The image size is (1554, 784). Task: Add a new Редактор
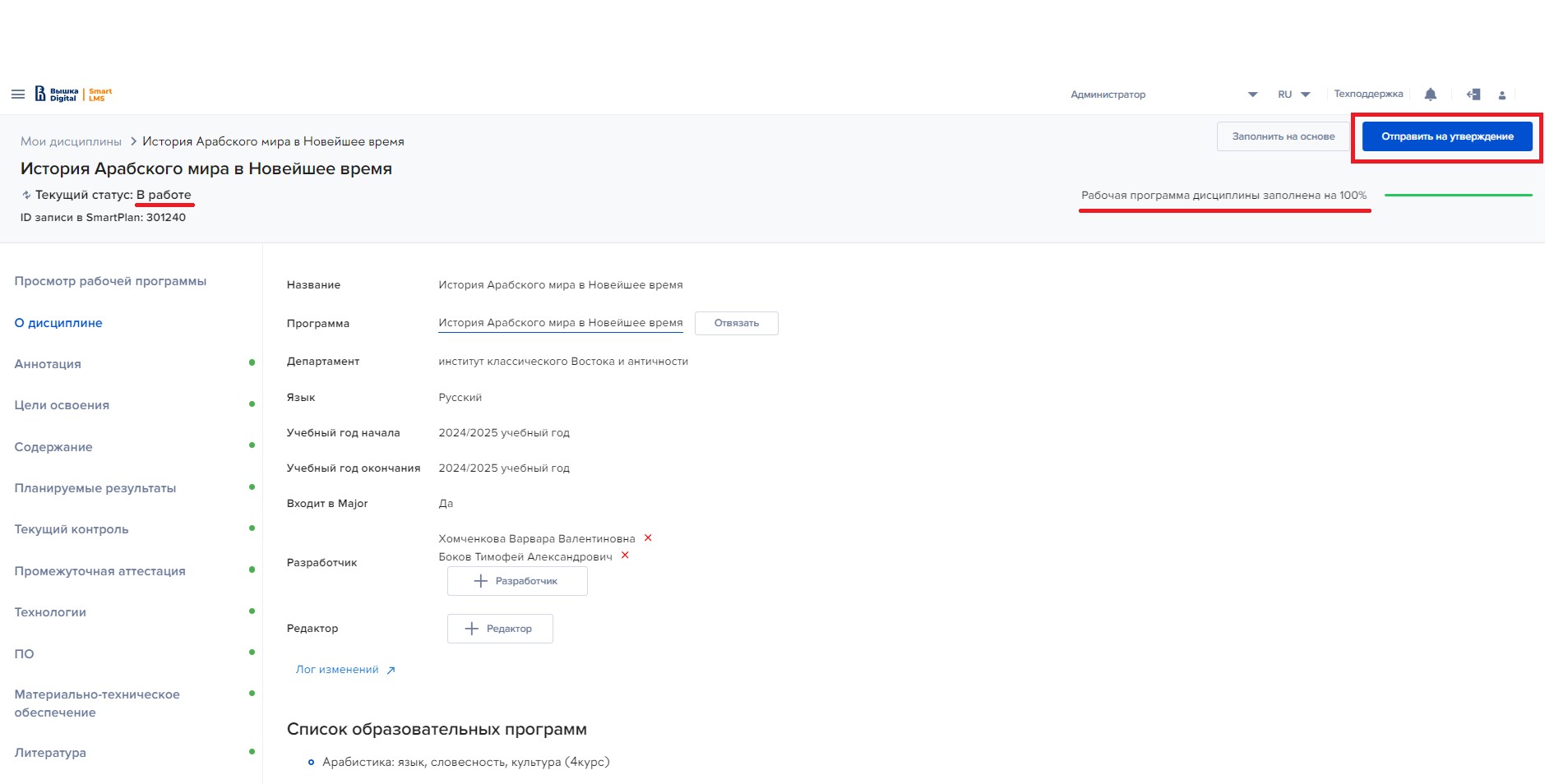500,629
